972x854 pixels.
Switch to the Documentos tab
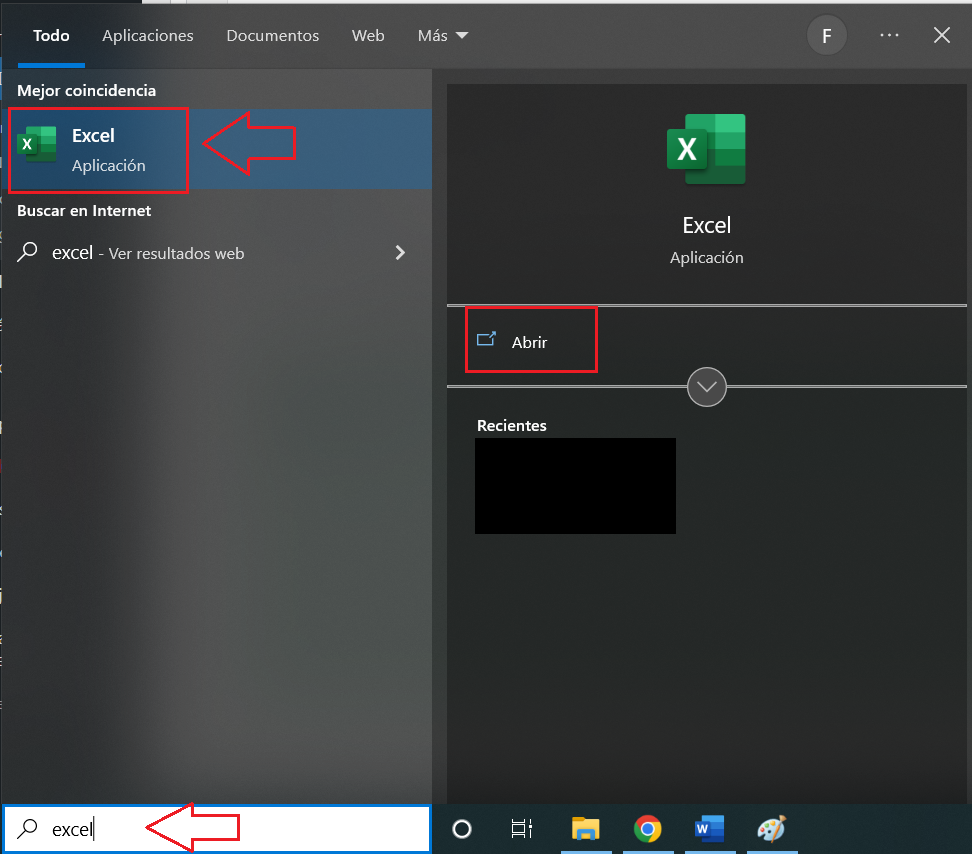coord(272,35)
